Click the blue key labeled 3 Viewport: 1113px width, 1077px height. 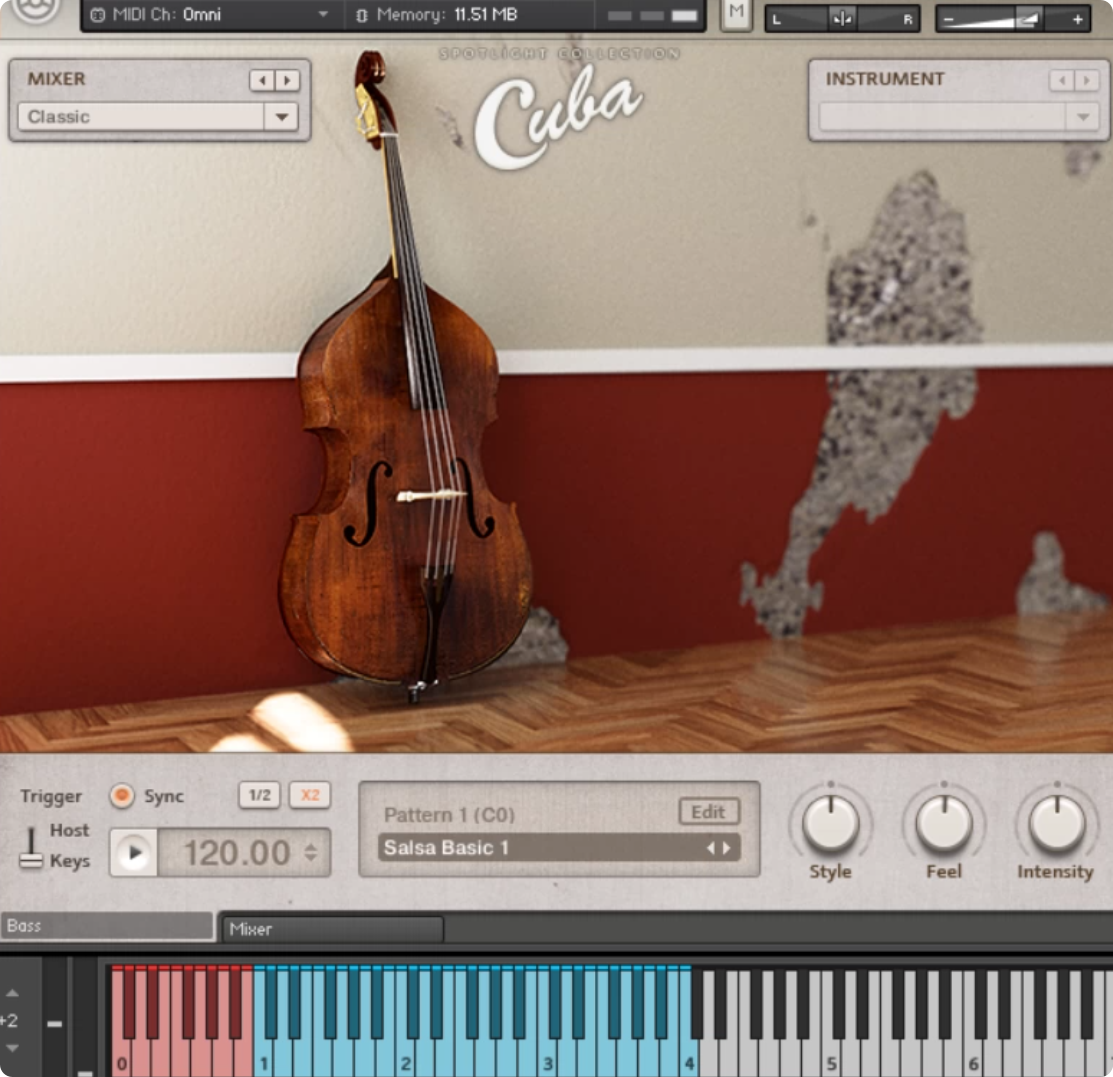[547, 1056]
